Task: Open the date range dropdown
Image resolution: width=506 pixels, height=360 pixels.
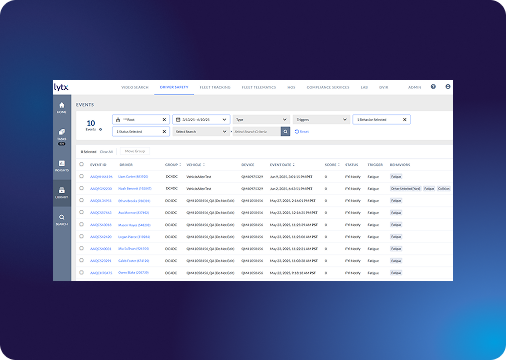Action: tap(201, 120)
